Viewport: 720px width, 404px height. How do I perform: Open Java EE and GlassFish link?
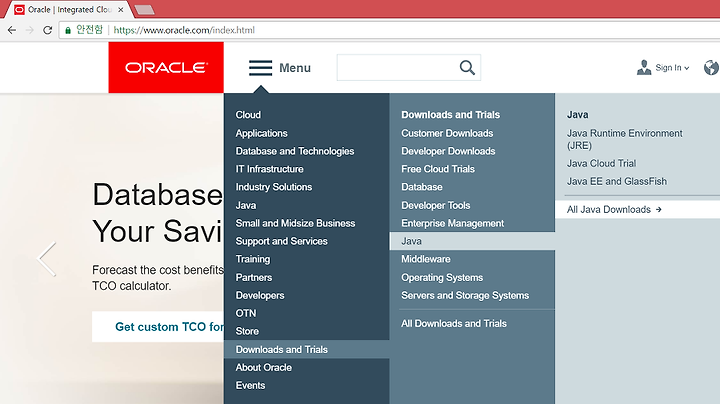[x=617, y=181]
